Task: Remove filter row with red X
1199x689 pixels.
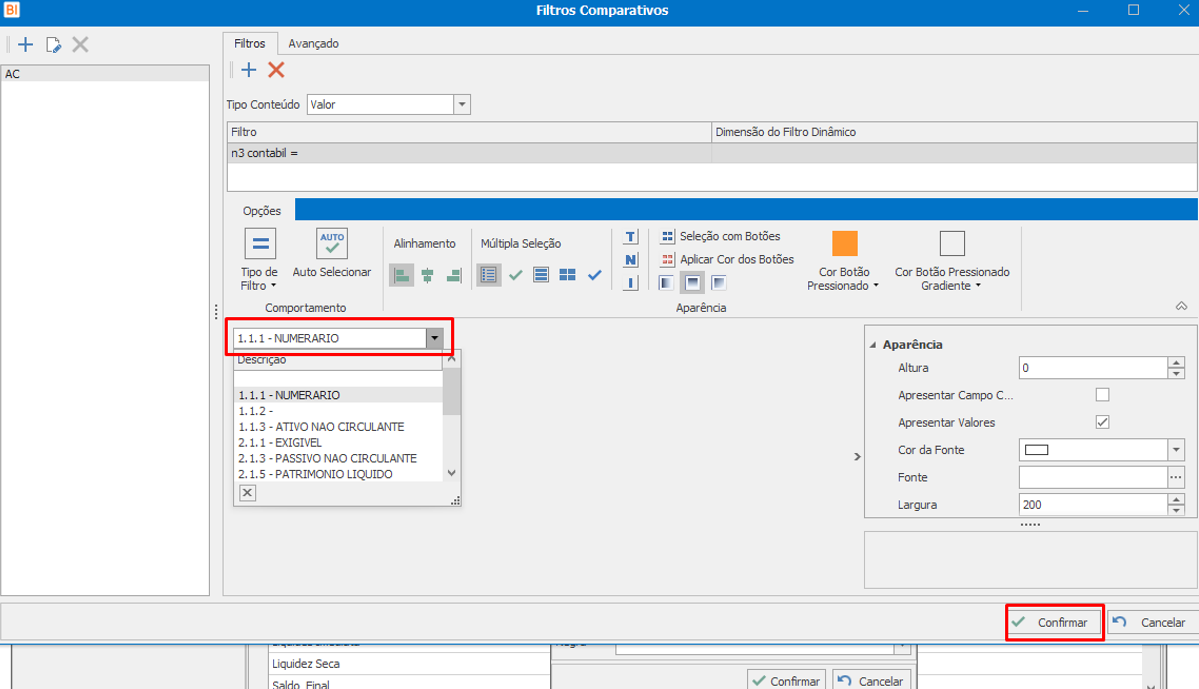Action: coord(276,70)
